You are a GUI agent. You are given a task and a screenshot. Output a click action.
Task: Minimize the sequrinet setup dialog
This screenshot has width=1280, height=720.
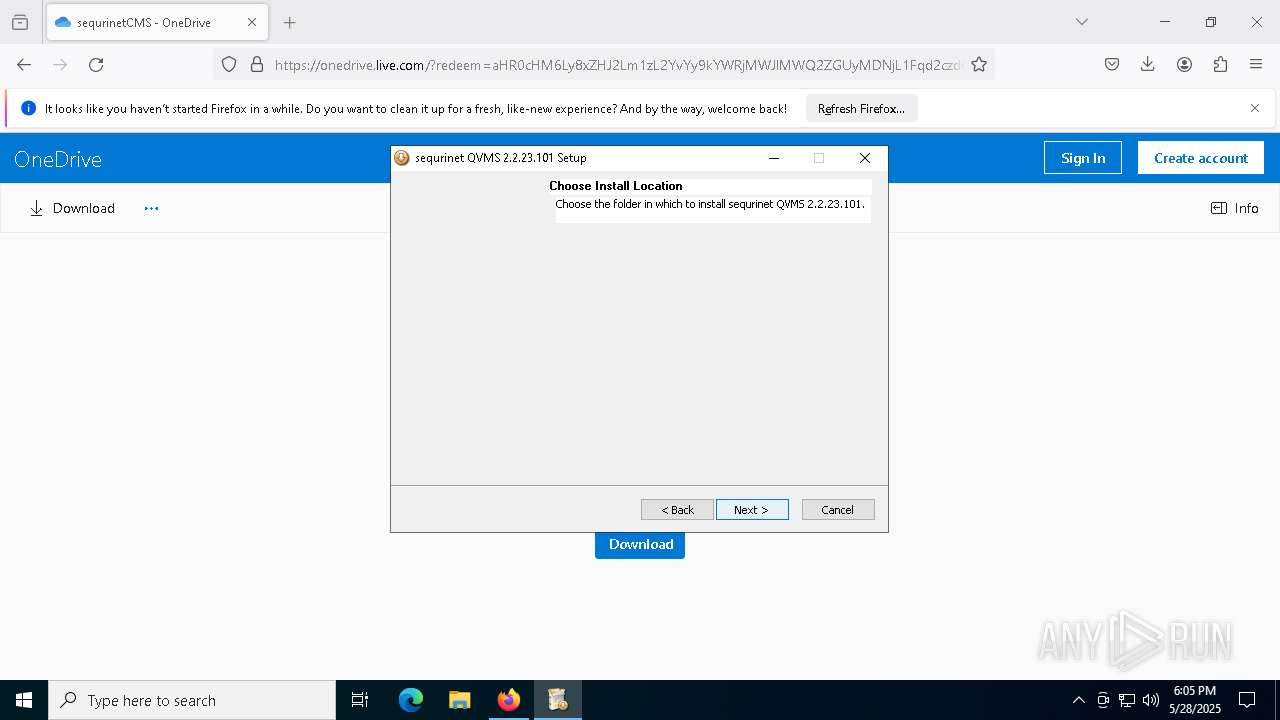[773, 158]
